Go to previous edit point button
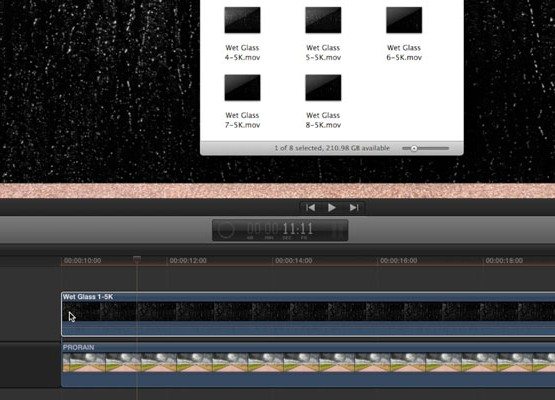Image resolution: width=555 pixels, height=400 pixels. coord(310,208)
